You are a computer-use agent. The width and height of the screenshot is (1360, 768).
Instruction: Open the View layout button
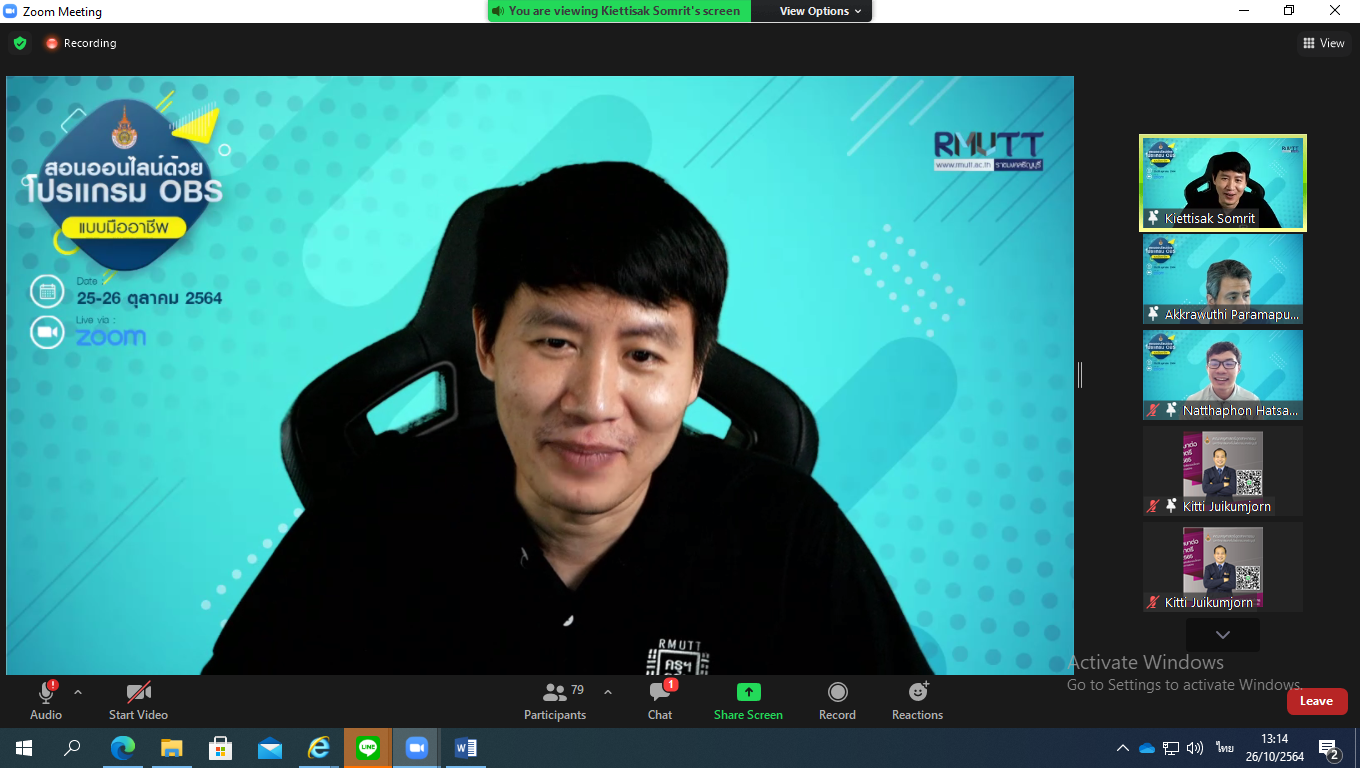1323,43
